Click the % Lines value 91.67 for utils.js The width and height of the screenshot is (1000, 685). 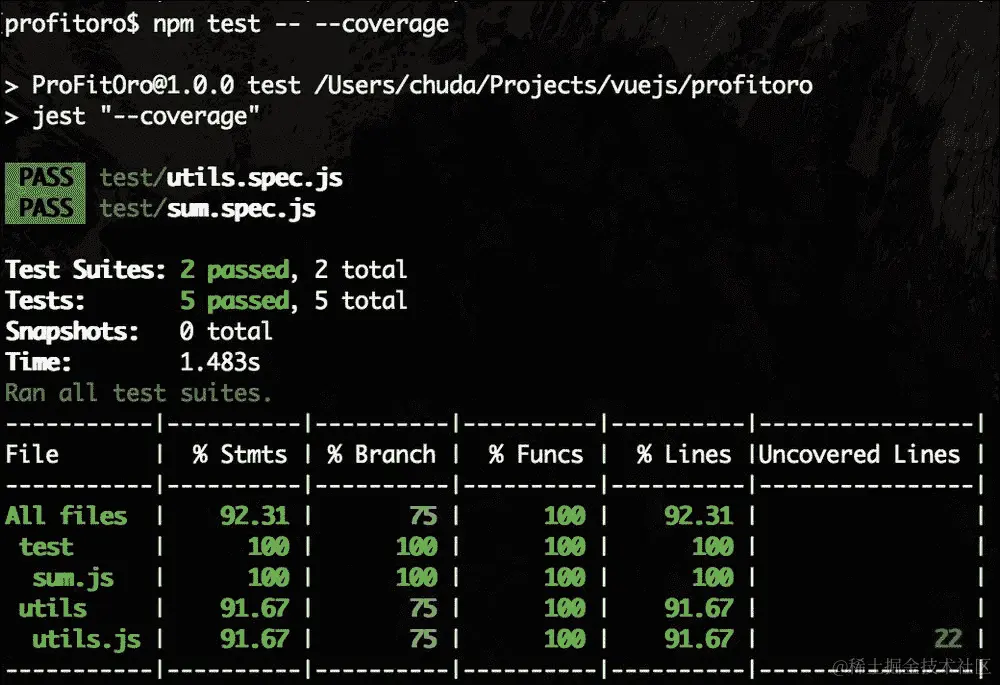[699, 638]
